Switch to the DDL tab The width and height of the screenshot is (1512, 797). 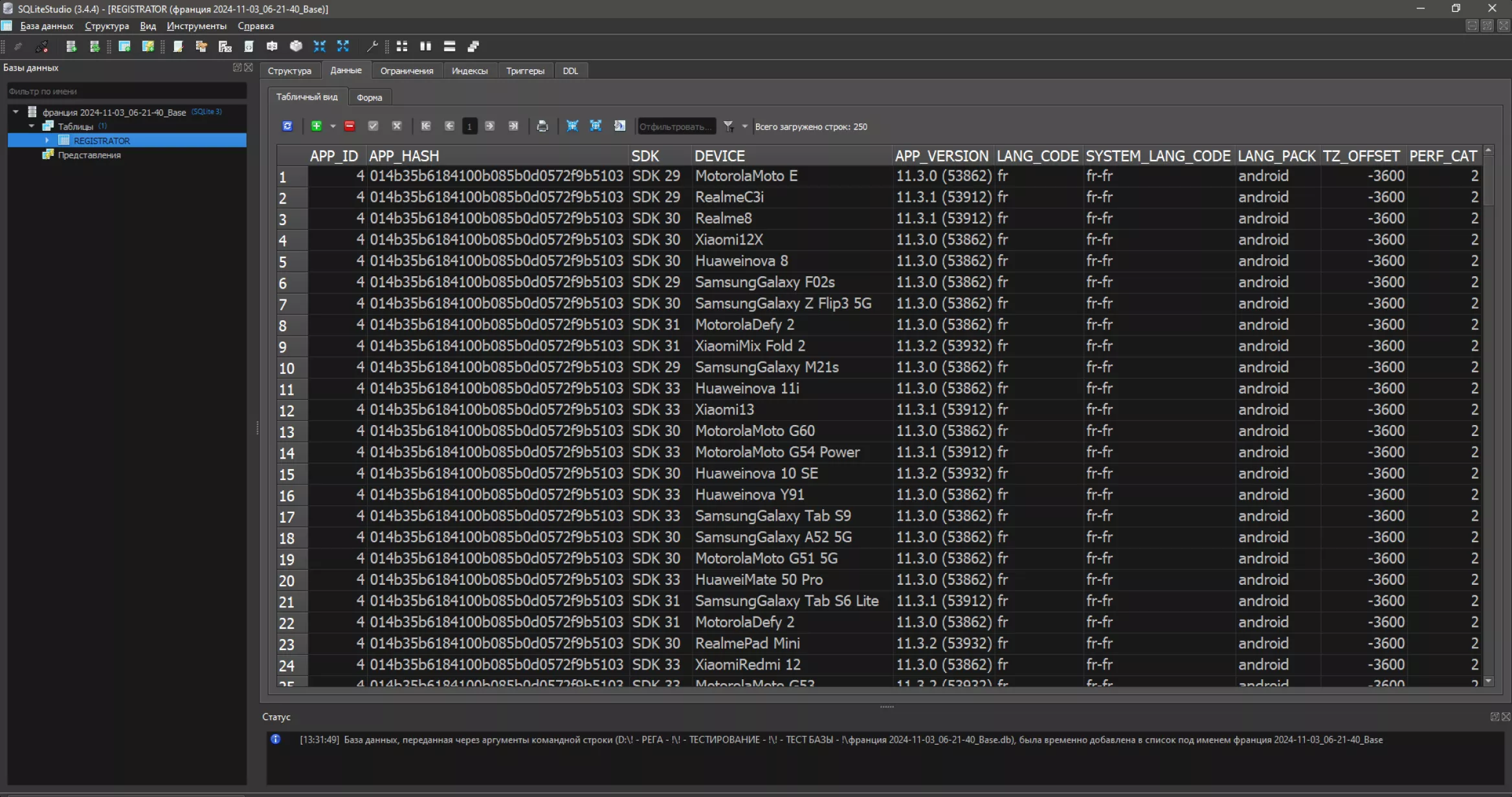click(570, 71)
